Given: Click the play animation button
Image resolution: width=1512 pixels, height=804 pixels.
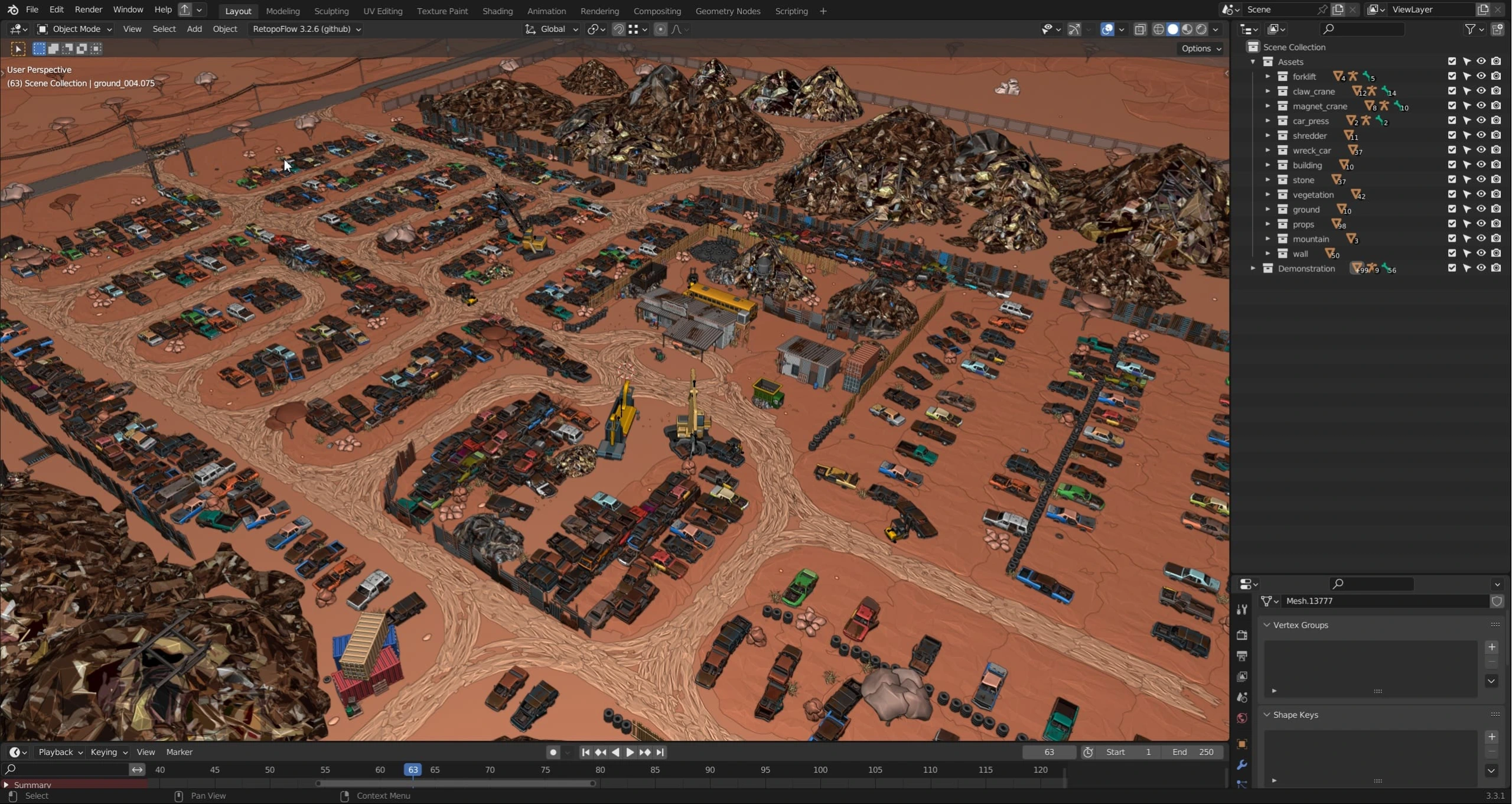Looking at the screenshot, I should click(x=630, y=752).
